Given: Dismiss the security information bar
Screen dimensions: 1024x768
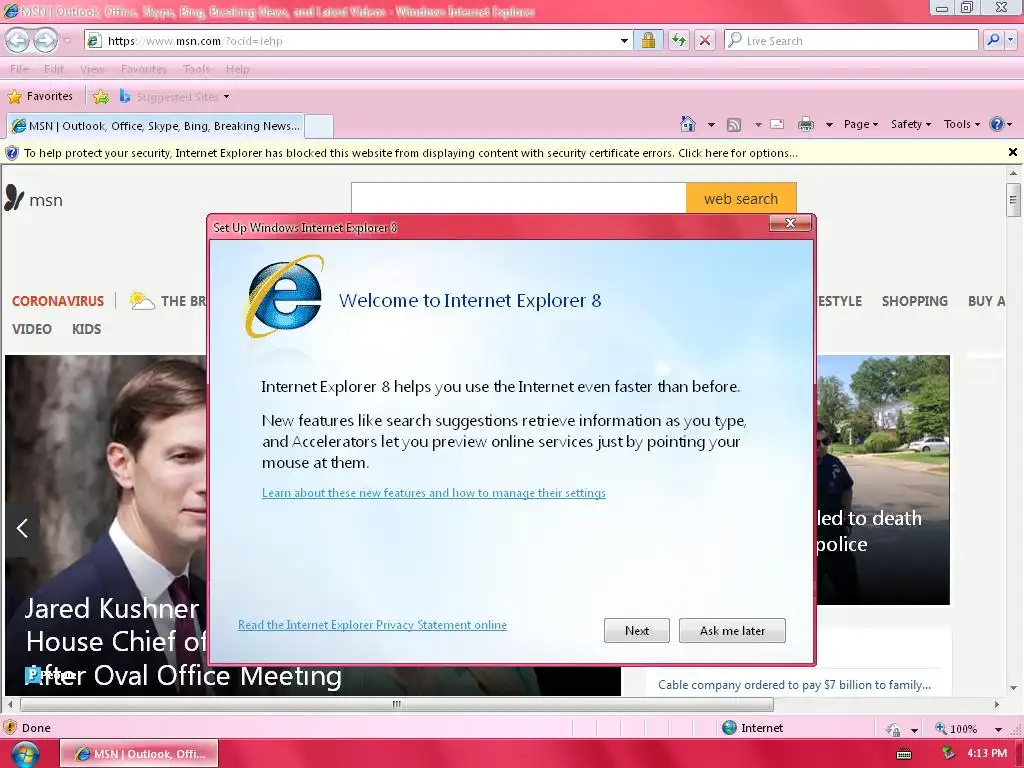Looking at the screenshot, I should click(x=1012, y=152).
